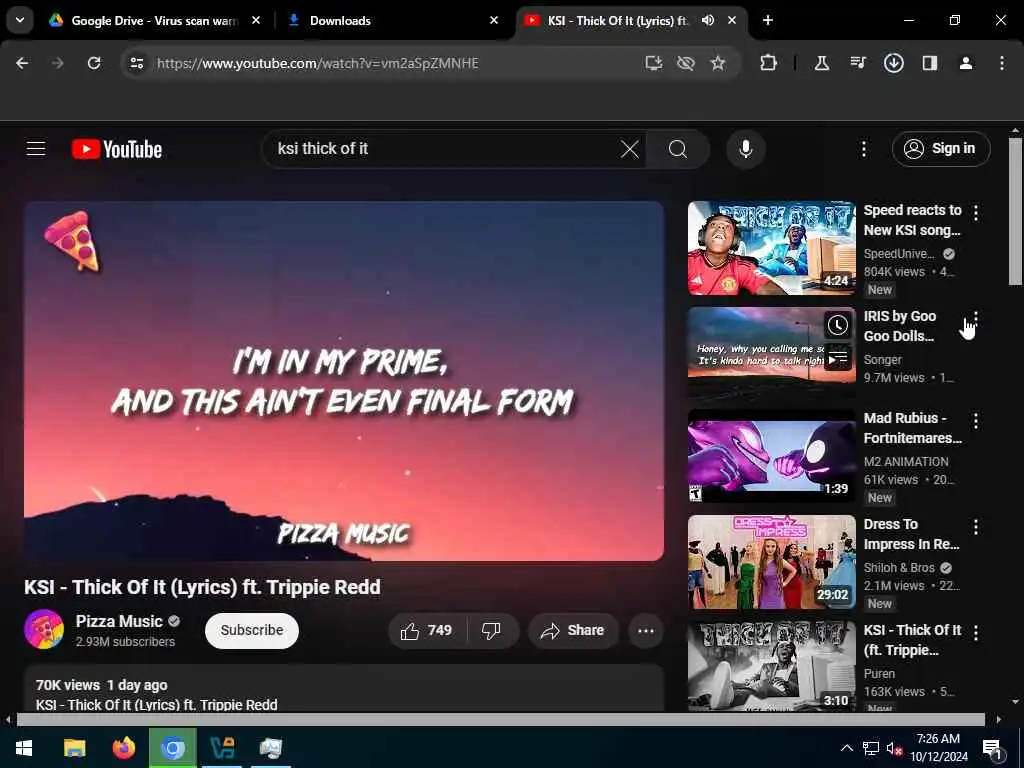Open network icon in system tray
This screenshot has width=1024, height=768.
(x=871, y=748)
